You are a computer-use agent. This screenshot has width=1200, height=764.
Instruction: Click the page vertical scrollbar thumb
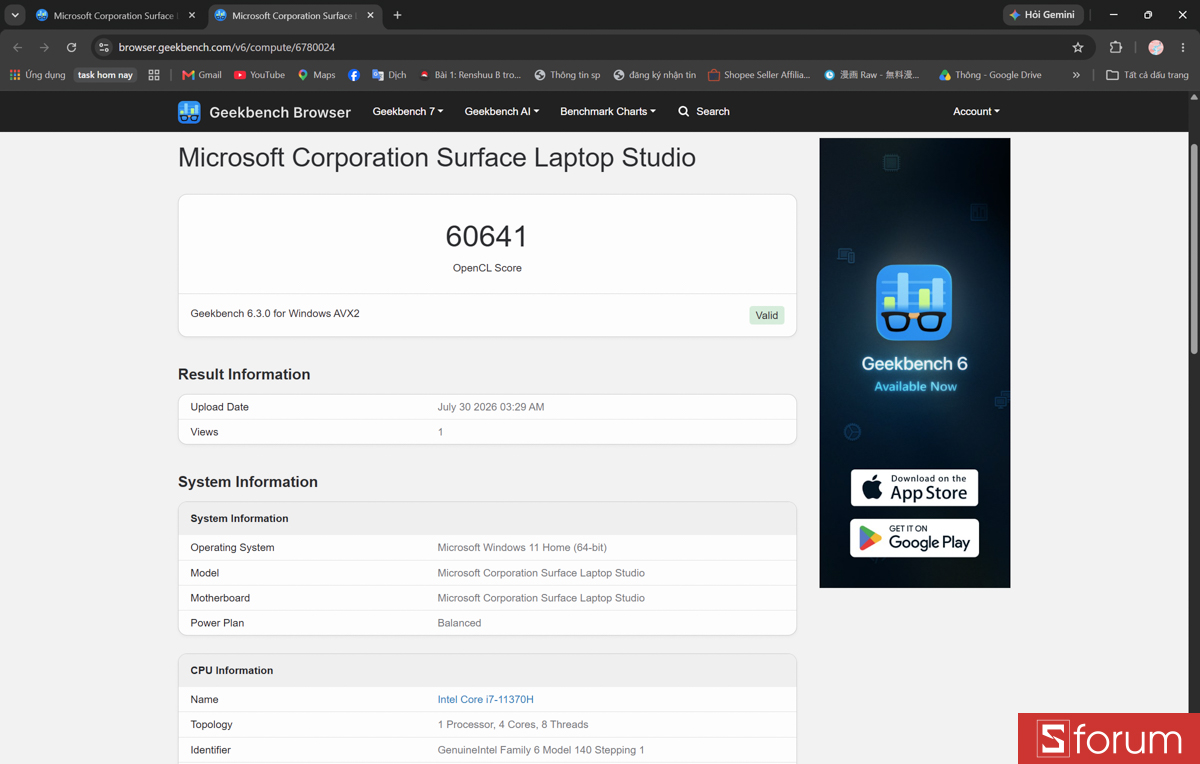pos(1193,248)
